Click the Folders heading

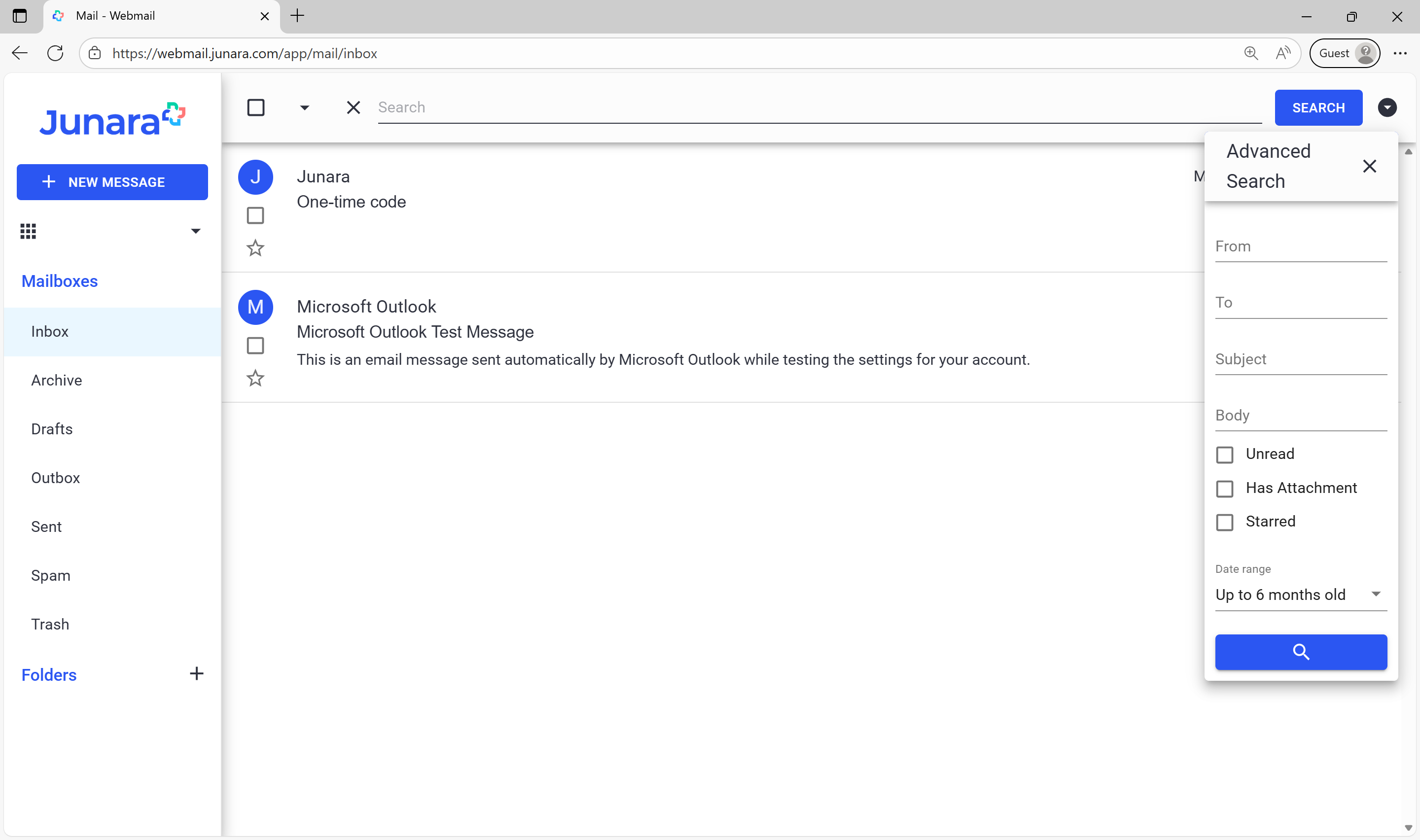[49, 675]
